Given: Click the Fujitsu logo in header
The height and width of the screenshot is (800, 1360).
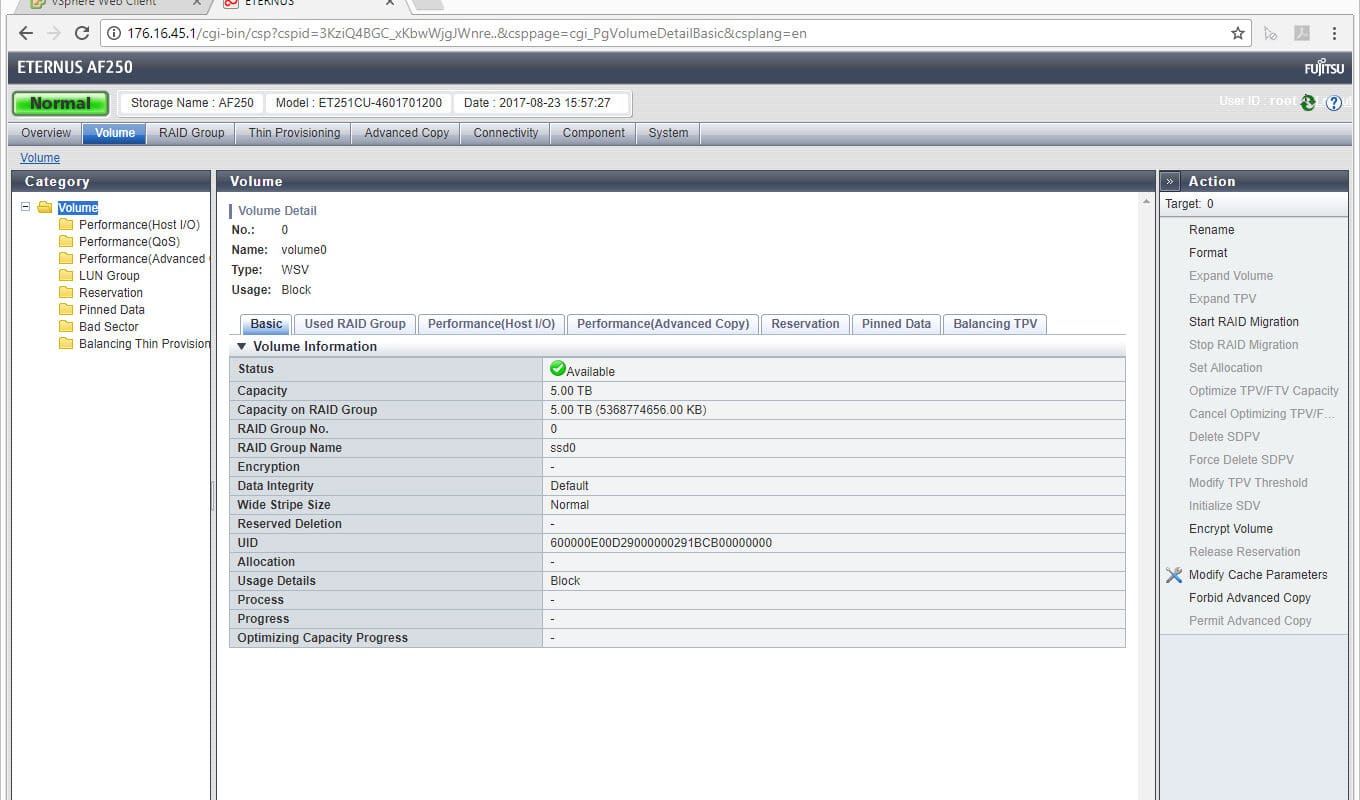Looking at the screenshot, I should pyautogui.click(x=1325, y=68).
